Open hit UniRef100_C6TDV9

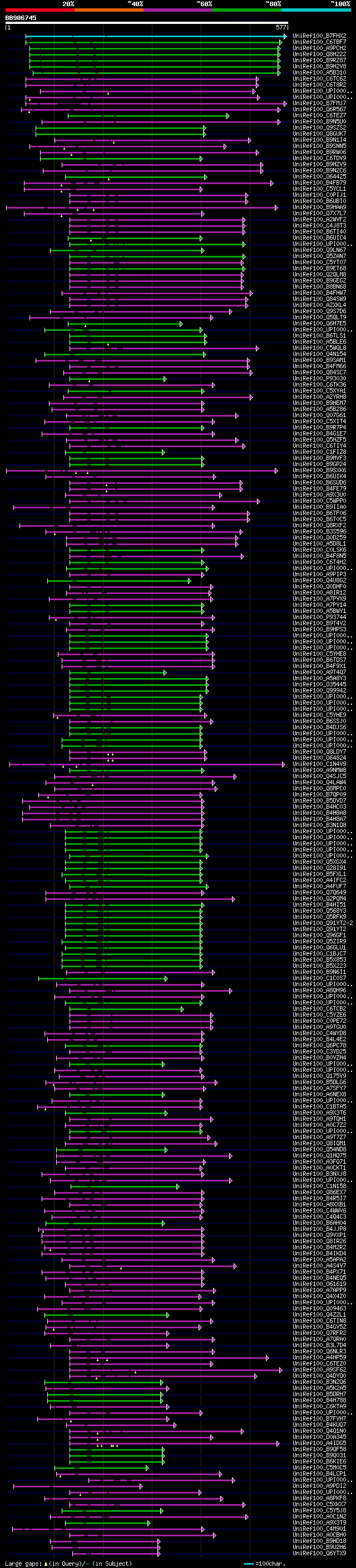(x=319, y=159)
